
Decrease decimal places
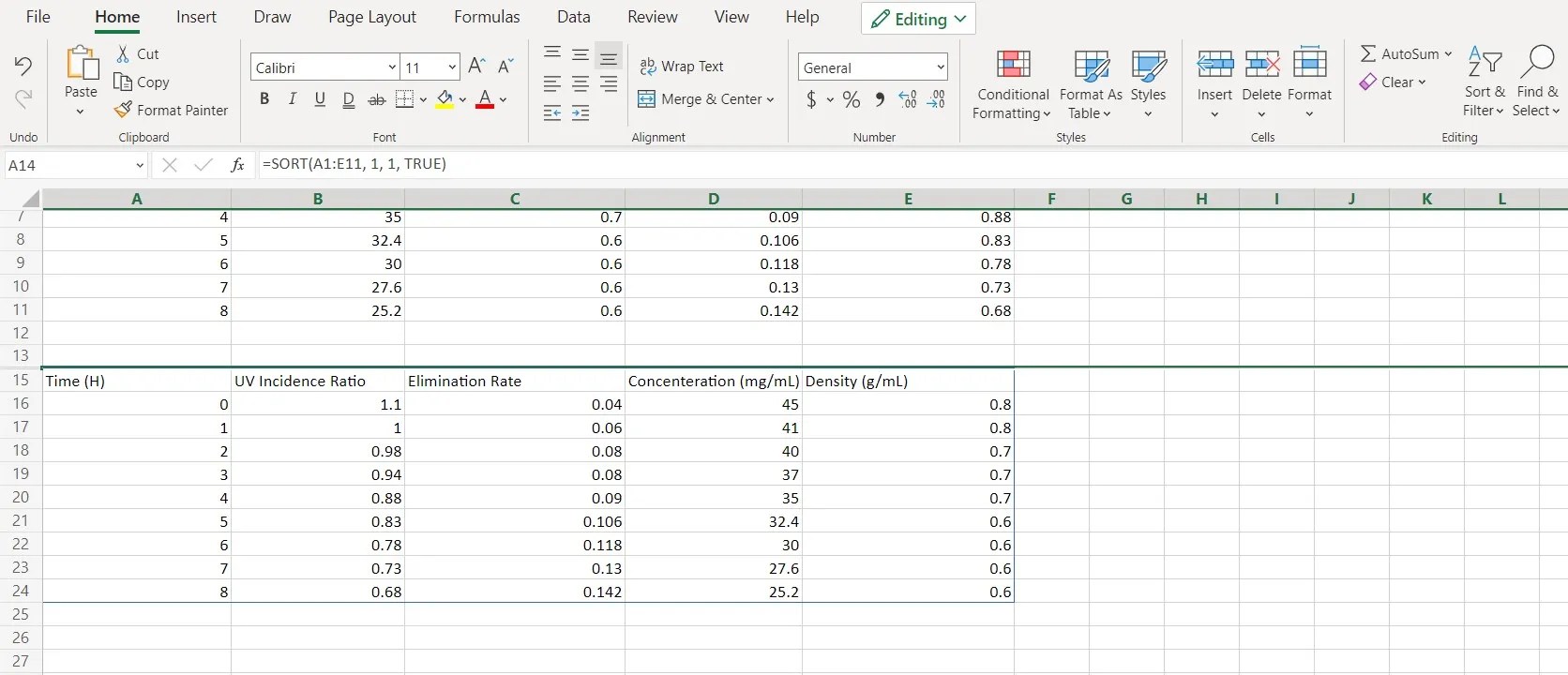(936, 99)
